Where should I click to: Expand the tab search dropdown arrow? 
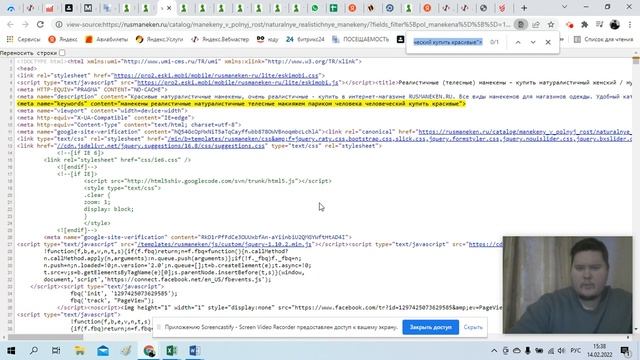click(x=564, y=7)
